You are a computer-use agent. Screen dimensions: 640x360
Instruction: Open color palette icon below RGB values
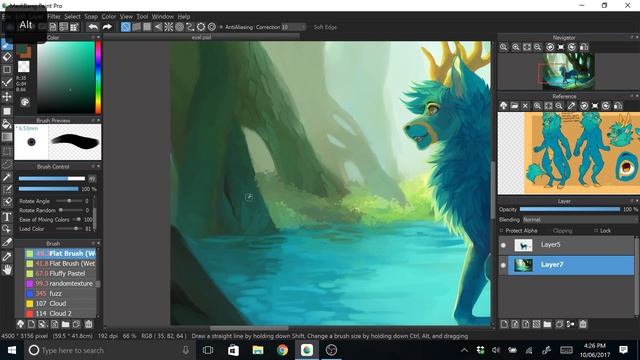tap(25, 102)
